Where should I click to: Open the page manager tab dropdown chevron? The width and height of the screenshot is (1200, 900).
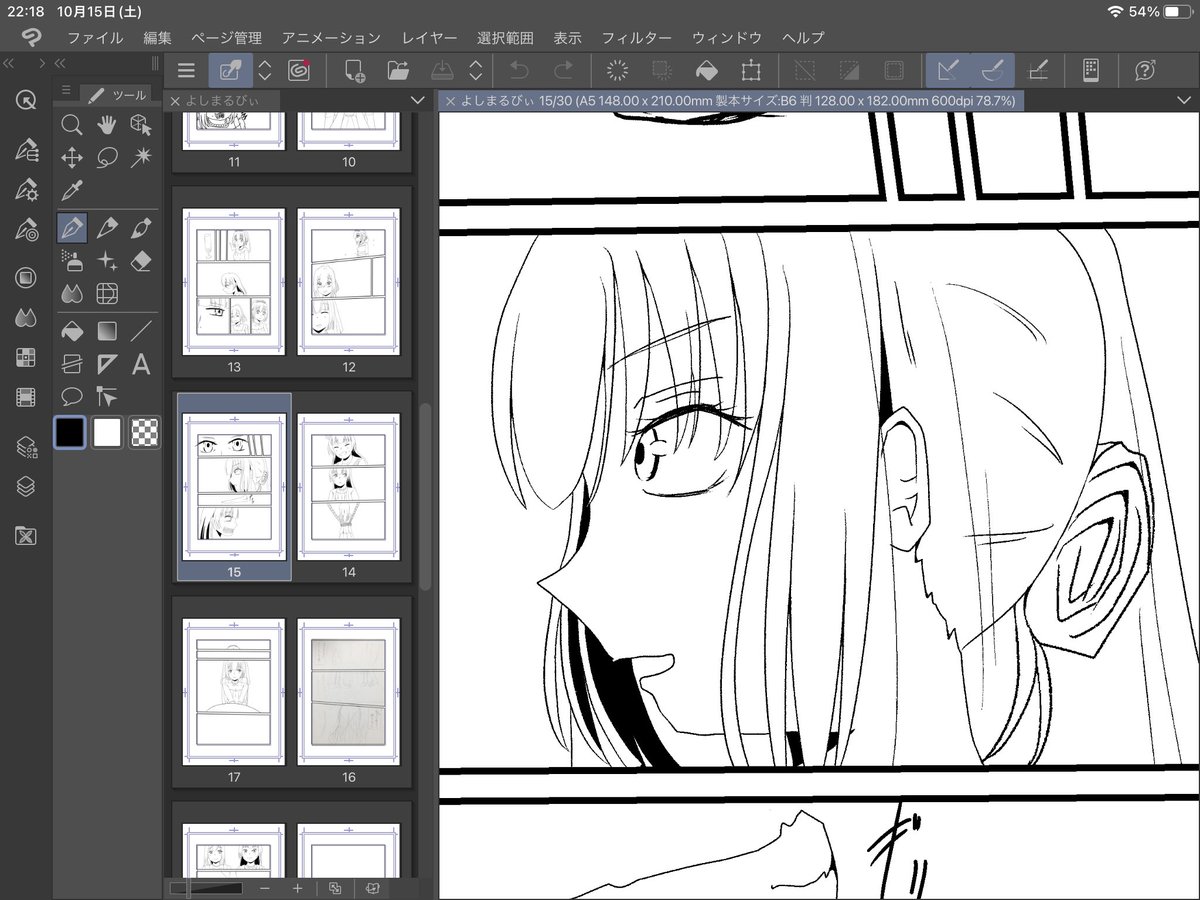[x=418, y=100]
